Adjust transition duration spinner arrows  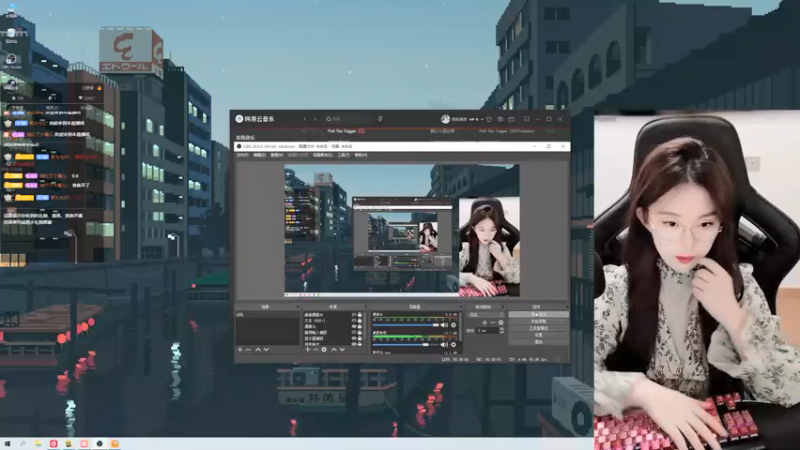[502, 331]
